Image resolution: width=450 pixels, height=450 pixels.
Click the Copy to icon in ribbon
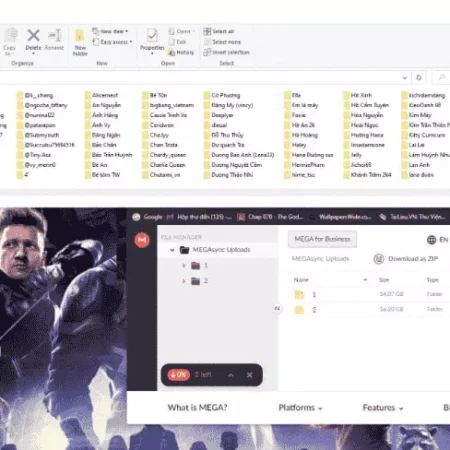[11, 35]
